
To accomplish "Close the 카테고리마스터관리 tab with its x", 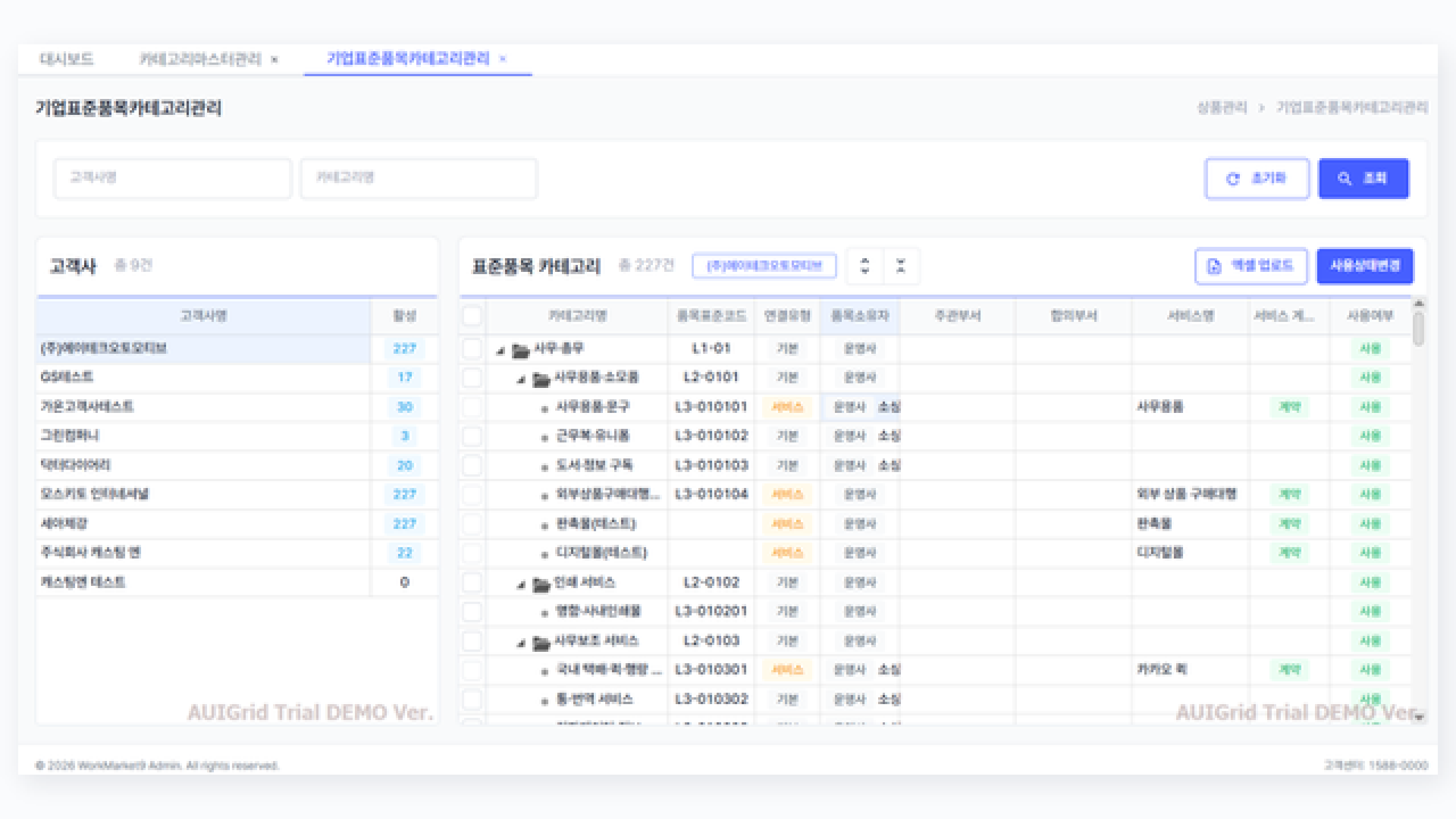I will coord(275,60).
